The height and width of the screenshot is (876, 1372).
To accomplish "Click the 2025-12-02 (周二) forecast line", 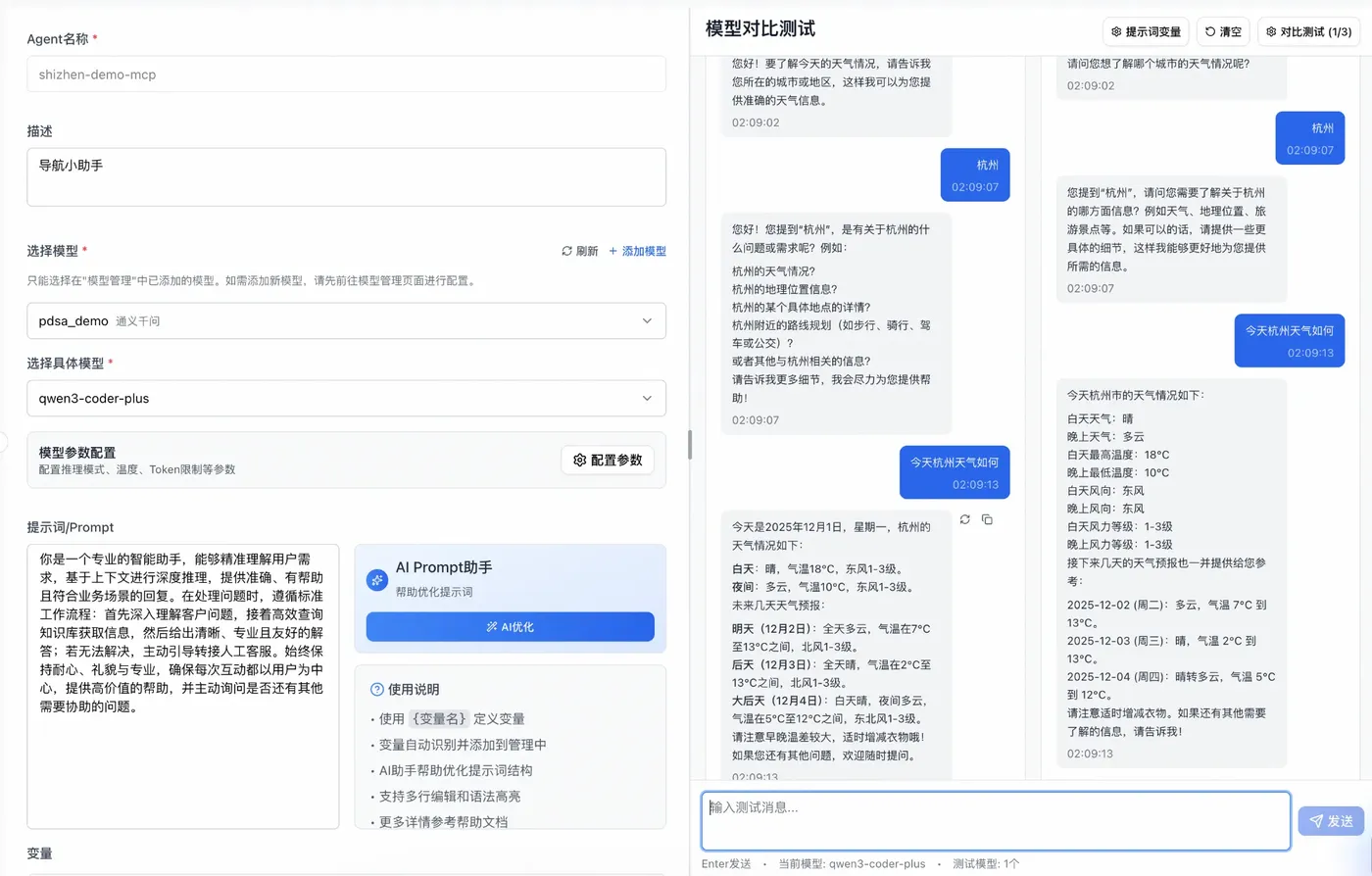I will [x=1166, y=613].
